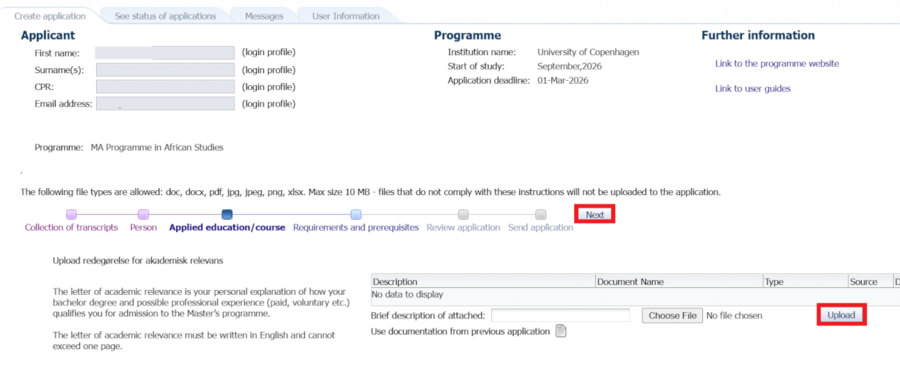Click the Review application step label
This screenshot has height=382, width=900.
tap(463, 228)
